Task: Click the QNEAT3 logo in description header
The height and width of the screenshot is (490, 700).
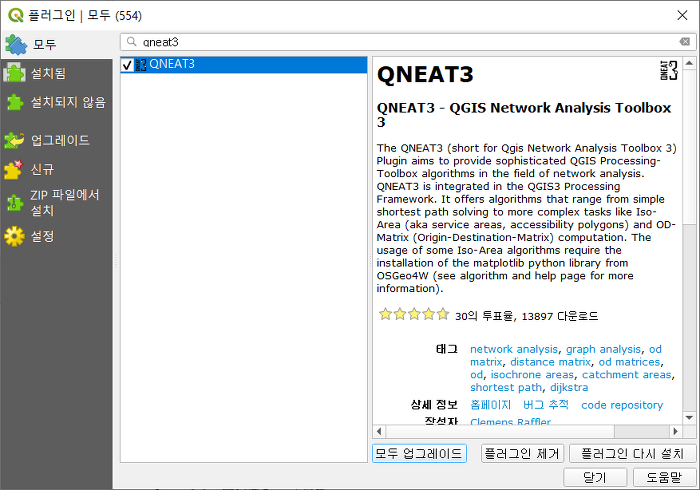Action: click(x=669, y=71)
